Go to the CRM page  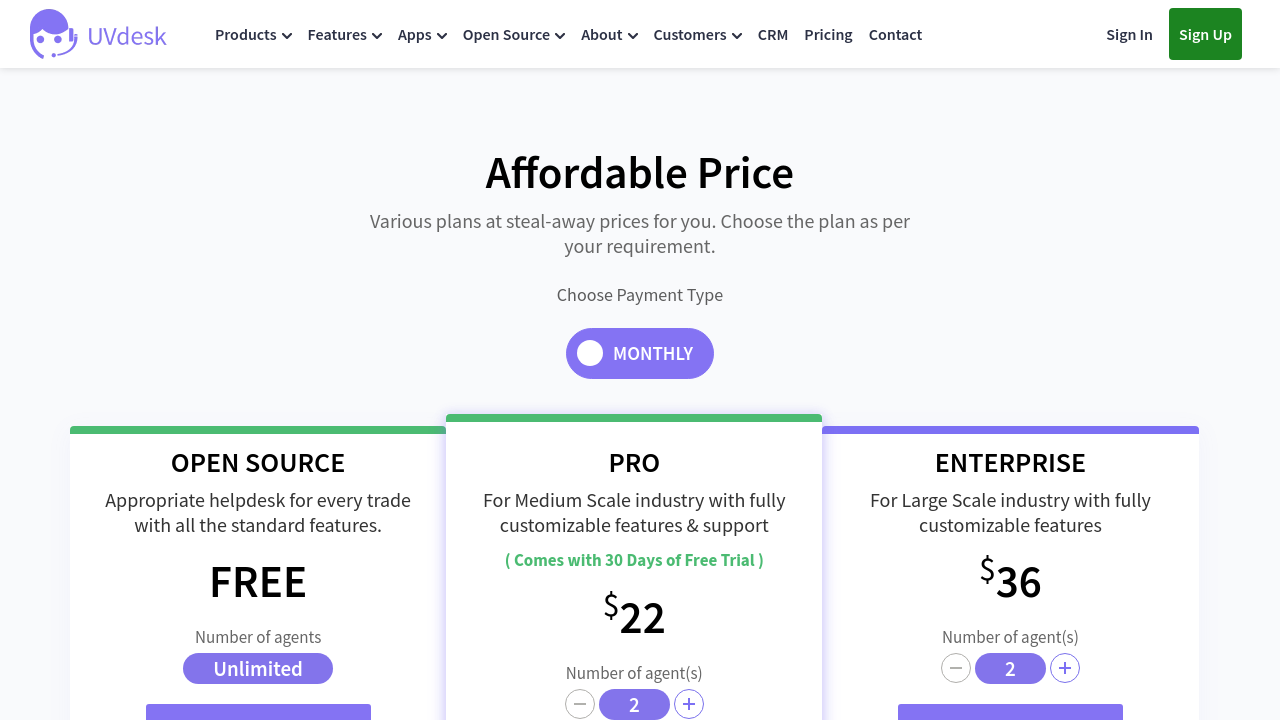(x=773, y=35)
